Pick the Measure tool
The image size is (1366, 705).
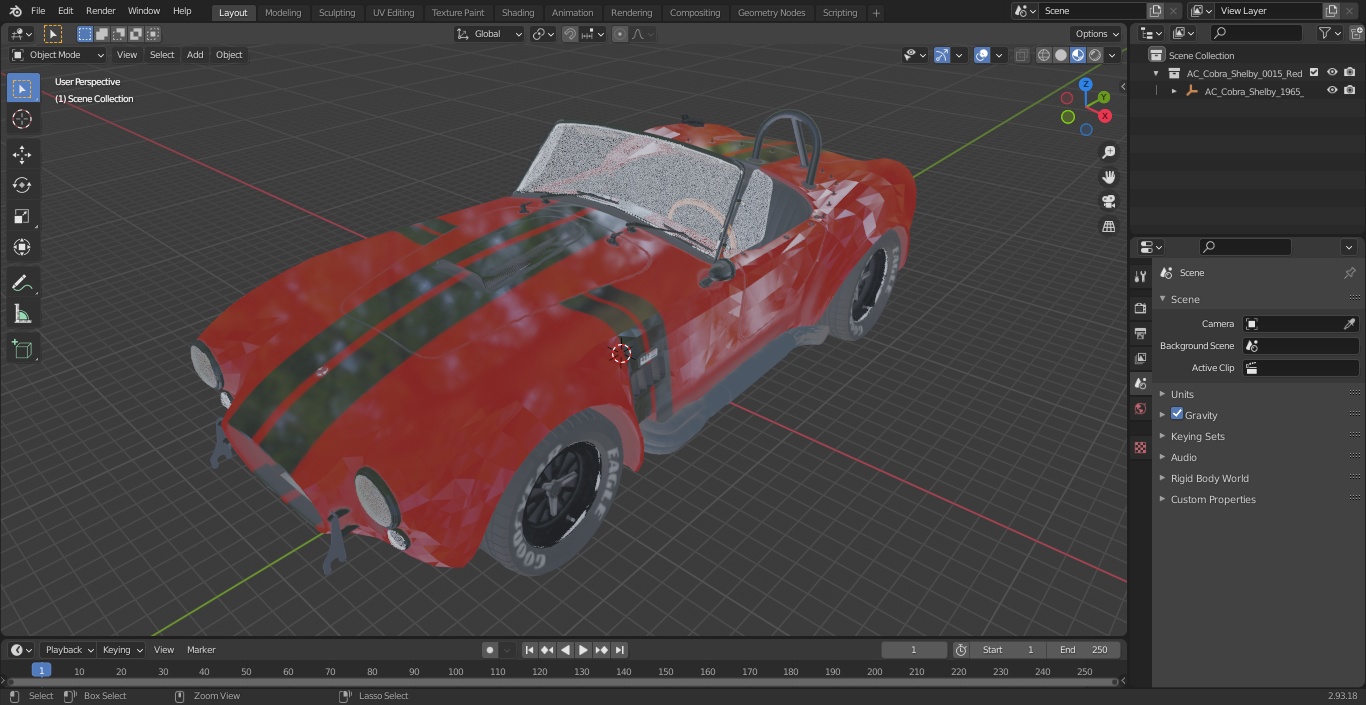[22, 315]
